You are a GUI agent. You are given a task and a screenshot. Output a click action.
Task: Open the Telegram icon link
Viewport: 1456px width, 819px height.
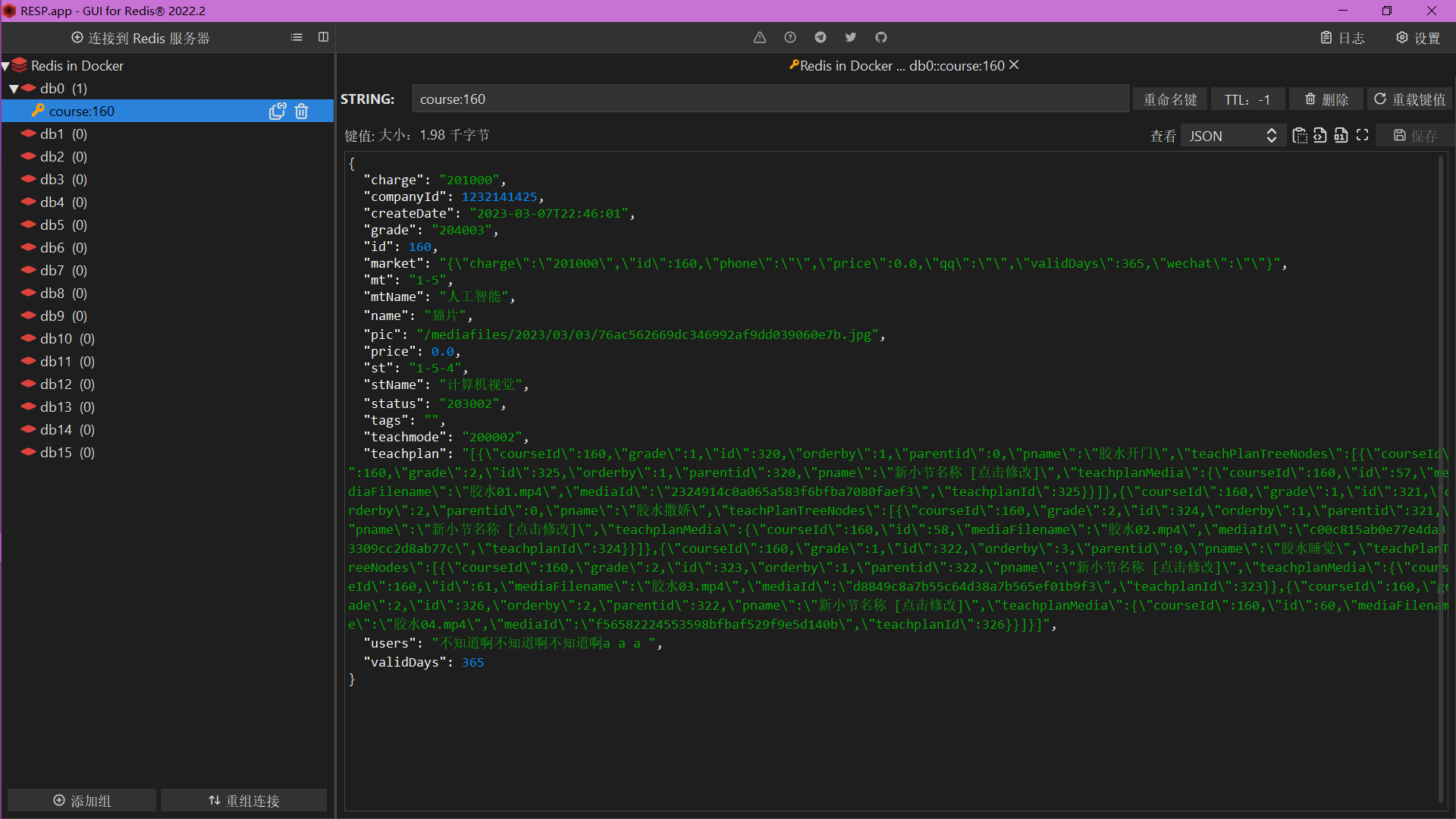point(821,37)
